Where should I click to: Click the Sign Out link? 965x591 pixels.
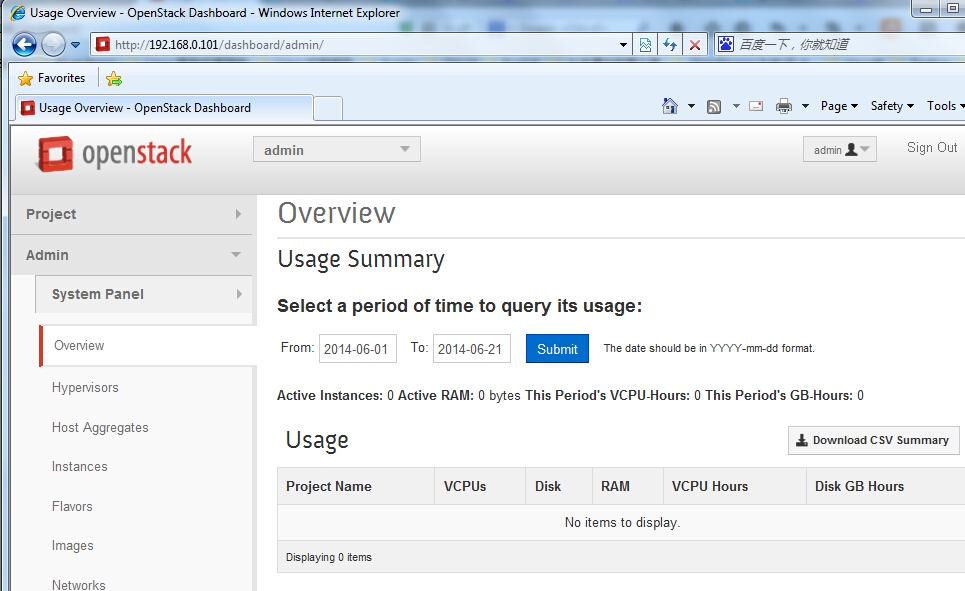tap(932, 148)
